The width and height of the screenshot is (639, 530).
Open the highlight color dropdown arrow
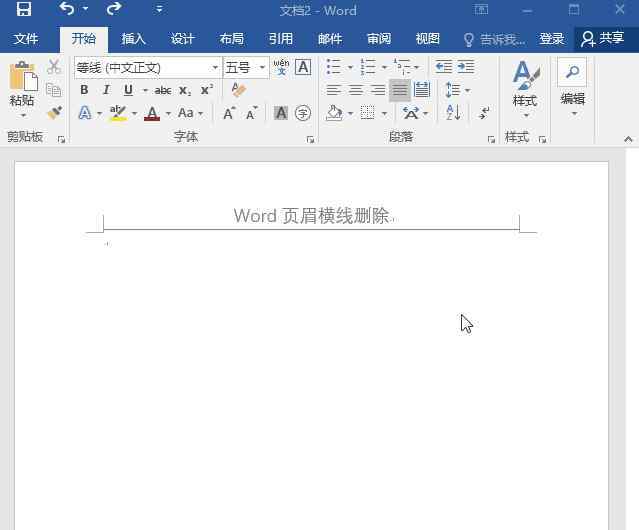(x=134, y=113)
